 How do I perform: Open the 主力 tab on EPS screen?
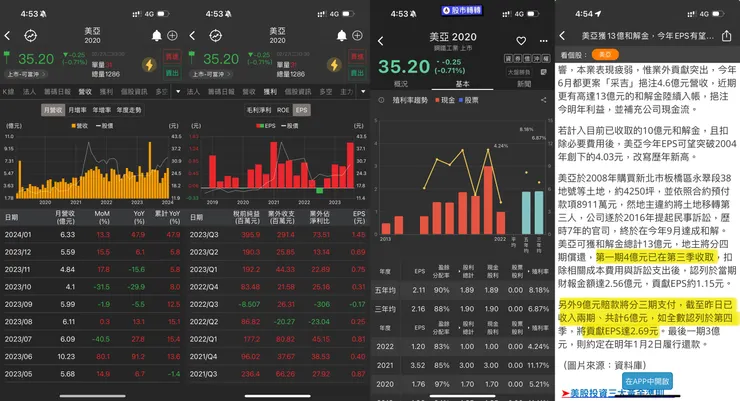pos(346,92)
